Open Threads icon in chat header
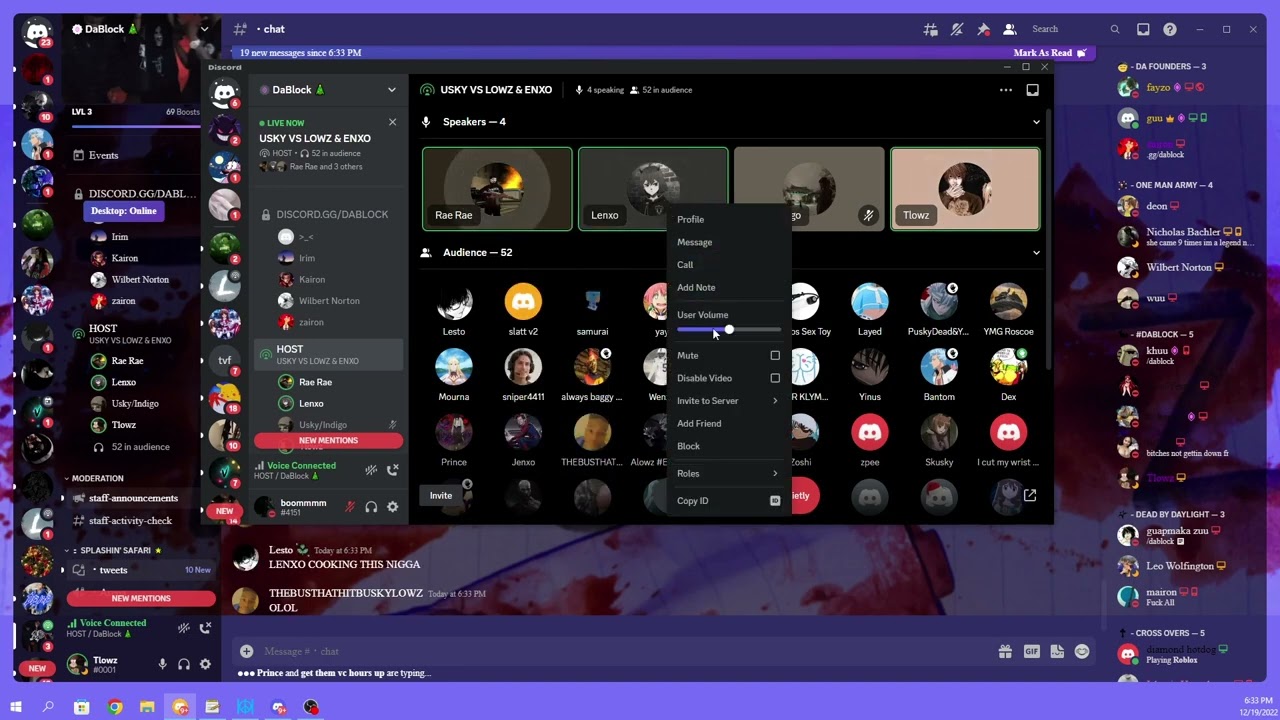Screen dimensions: 1280x720 tap(930, 29)
